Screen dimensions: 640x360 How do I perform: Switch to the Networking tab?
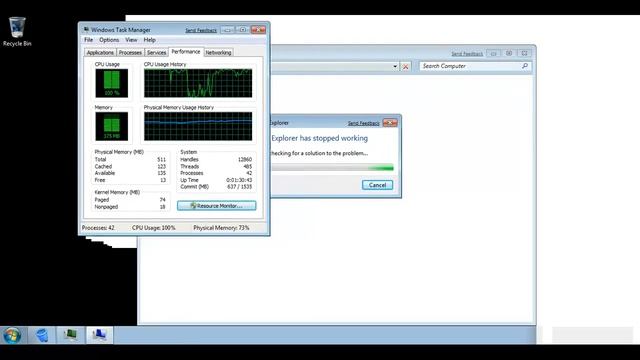click(x=218, y=53)
